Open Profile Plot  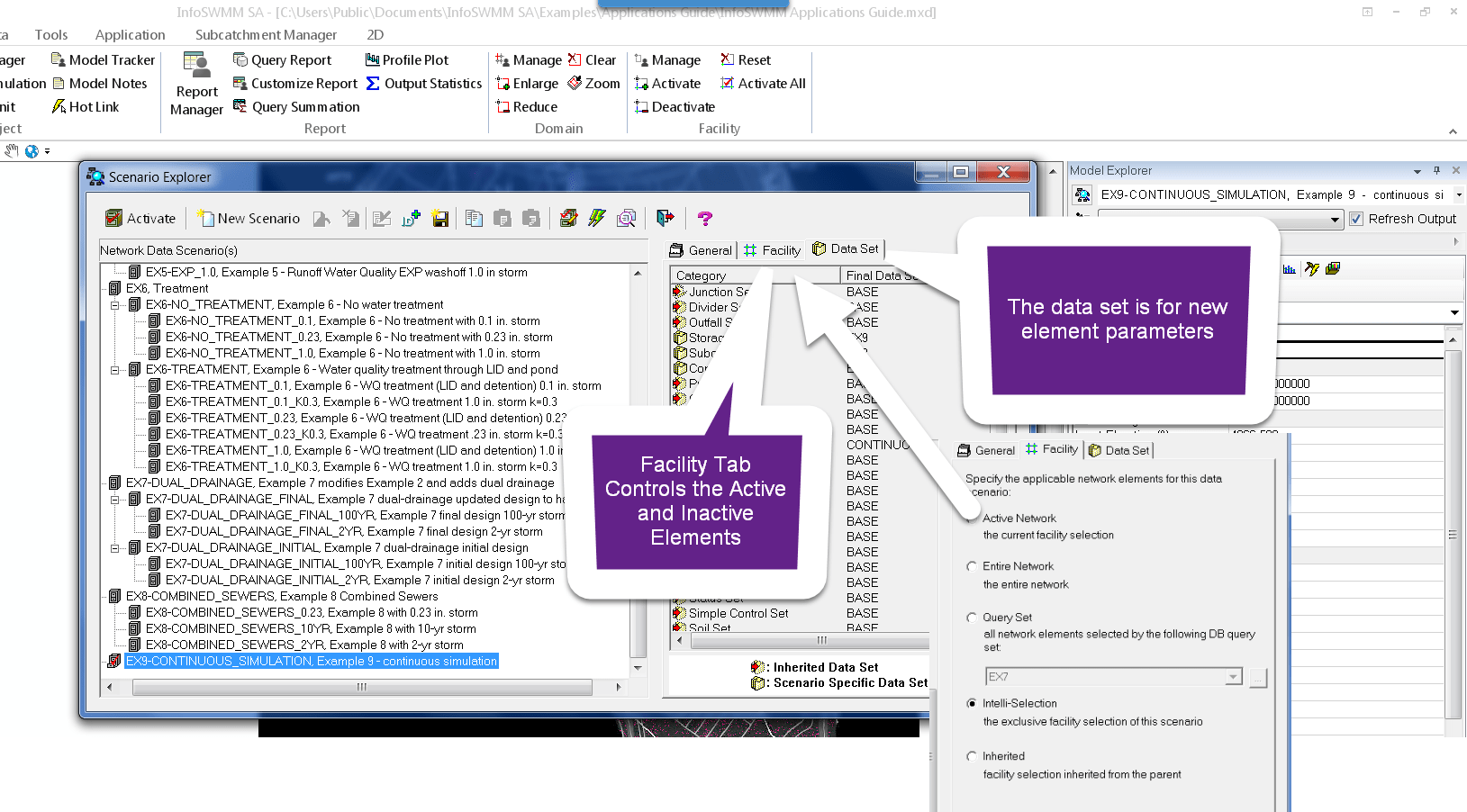tap(407, 59)
